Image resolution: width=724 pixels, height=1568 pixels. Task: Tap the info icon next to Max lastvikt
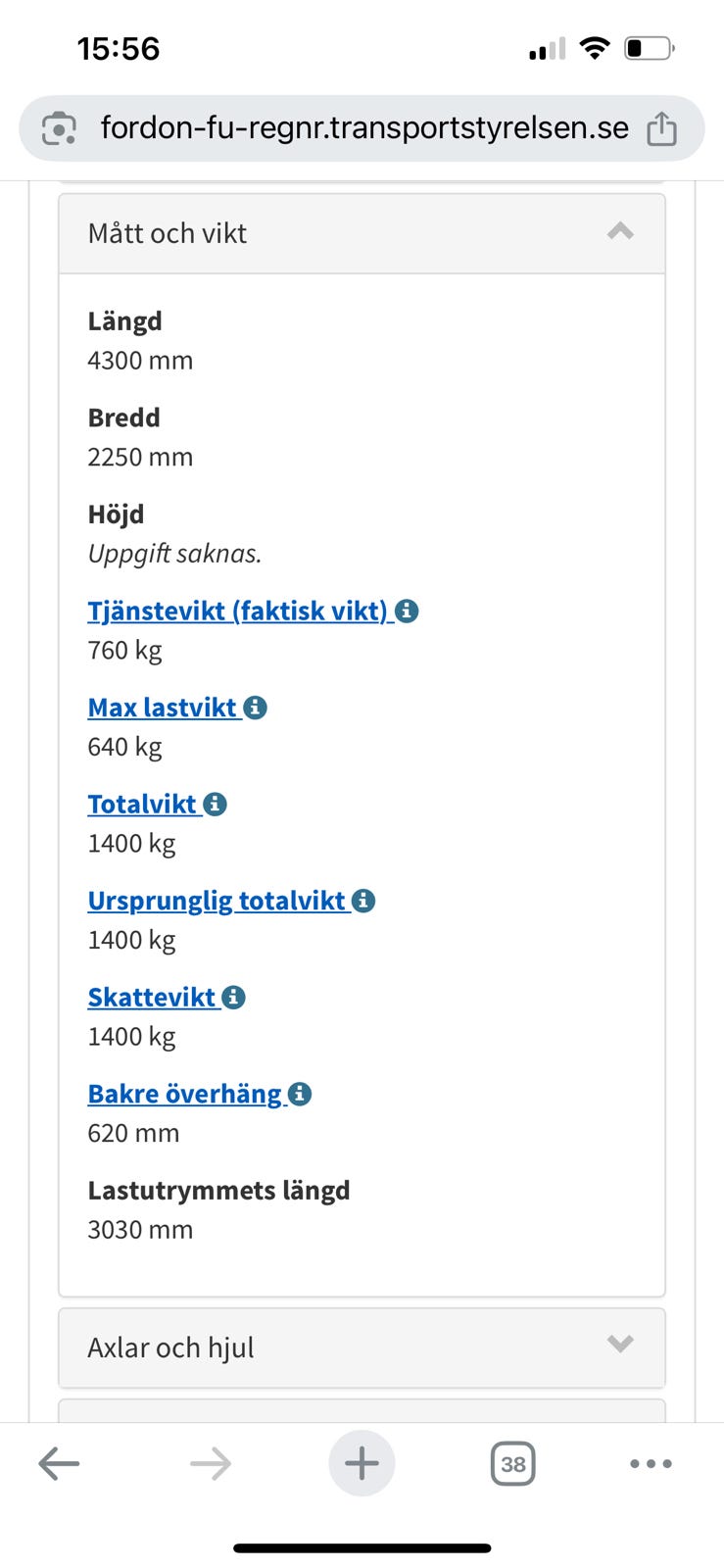point(255,708)
